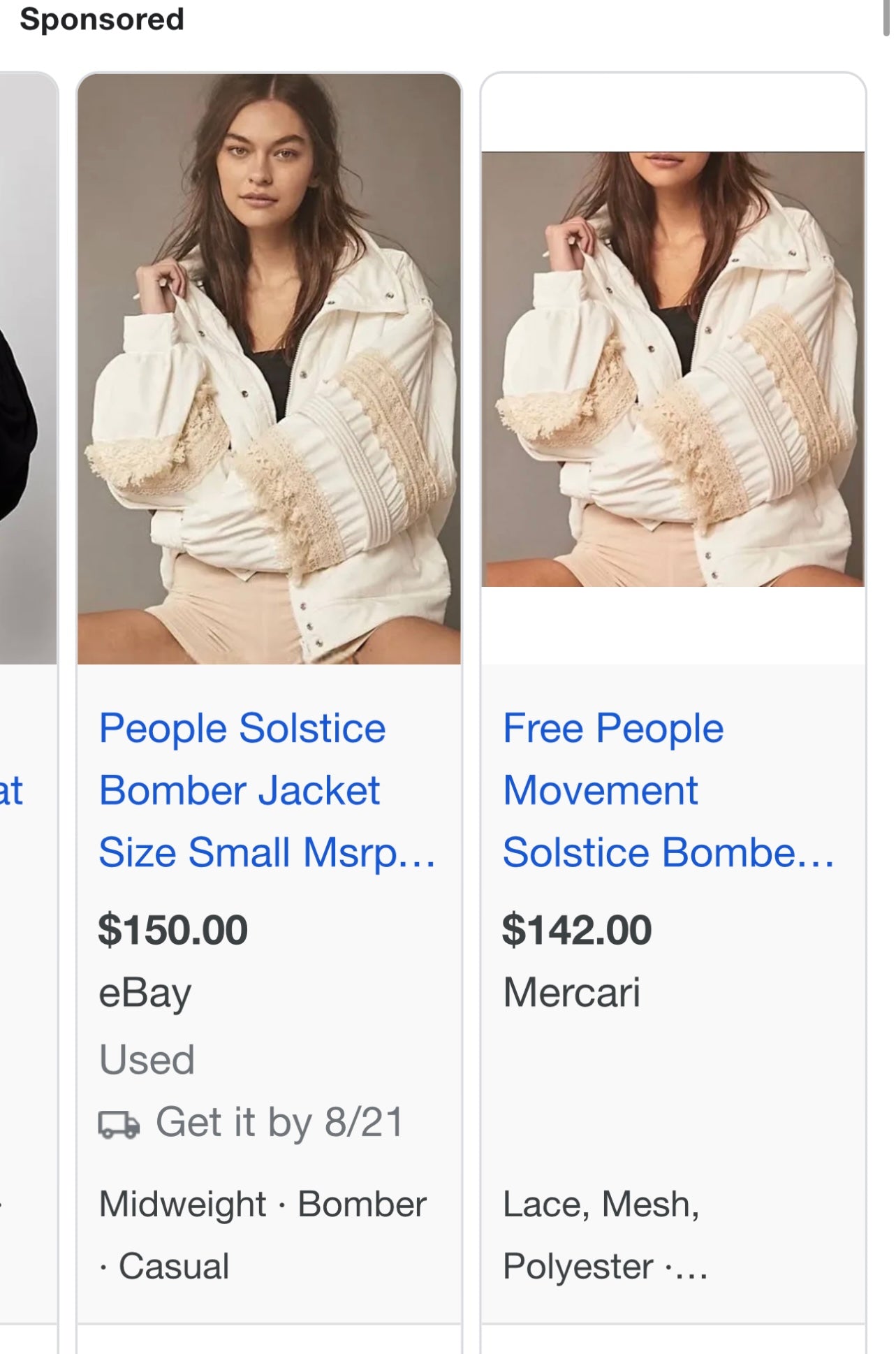Click the Sponsored label
This screenshot has height=1354, width=896.
[102, 19]
